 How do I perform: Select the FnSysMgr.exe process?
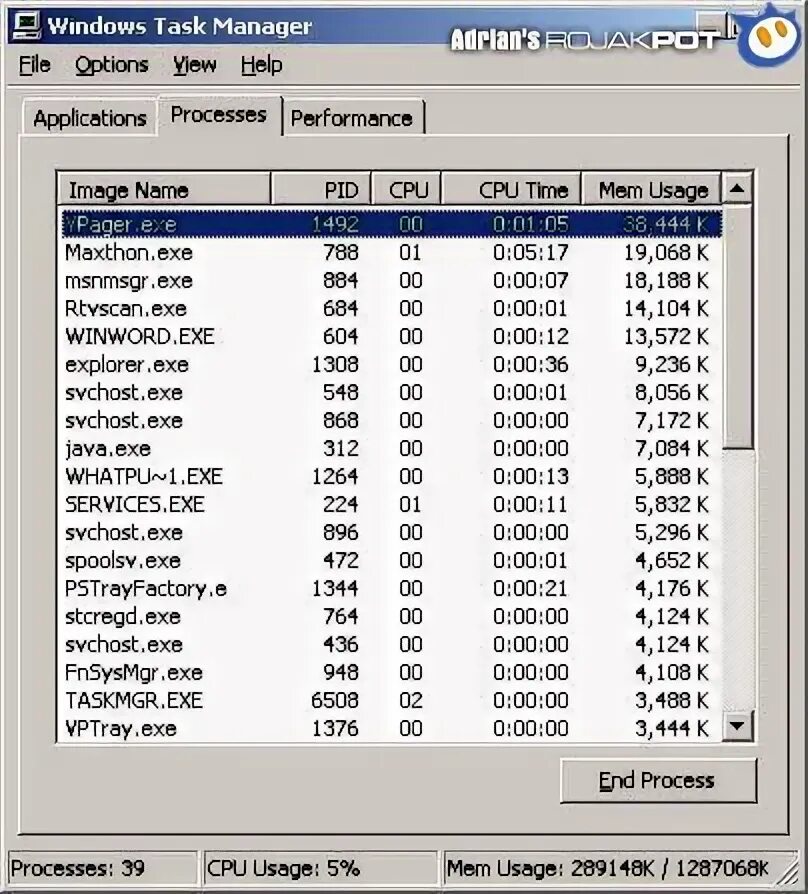tap(390, 672)
